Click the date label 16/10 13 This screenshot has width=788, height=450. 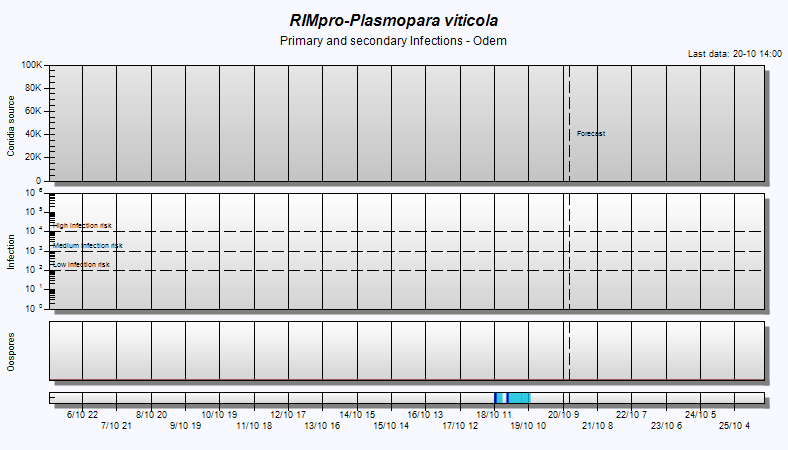[x=425, y=415]
